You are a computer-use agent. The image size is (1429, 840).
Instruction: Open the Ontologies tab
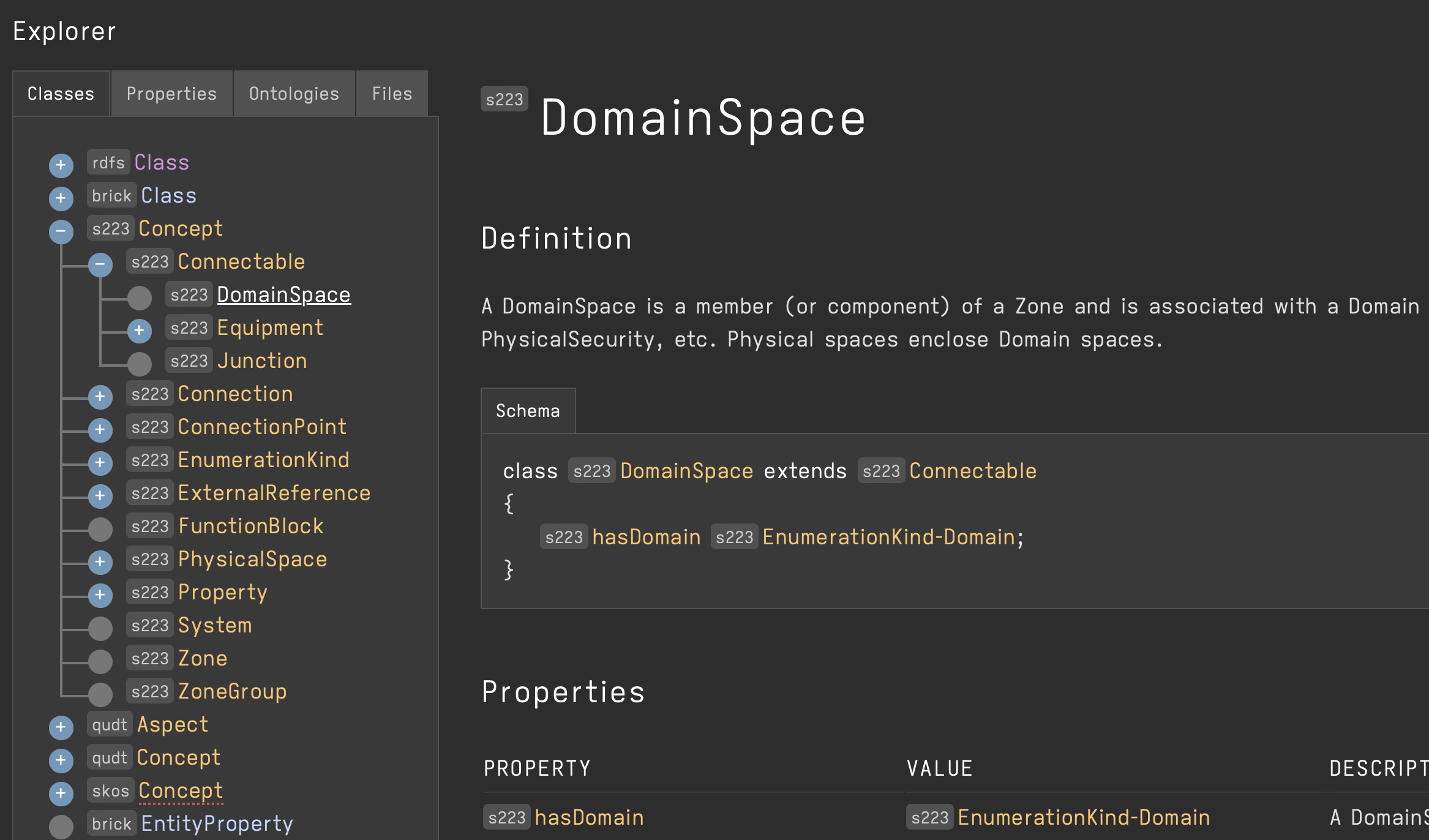pos(294,94)
